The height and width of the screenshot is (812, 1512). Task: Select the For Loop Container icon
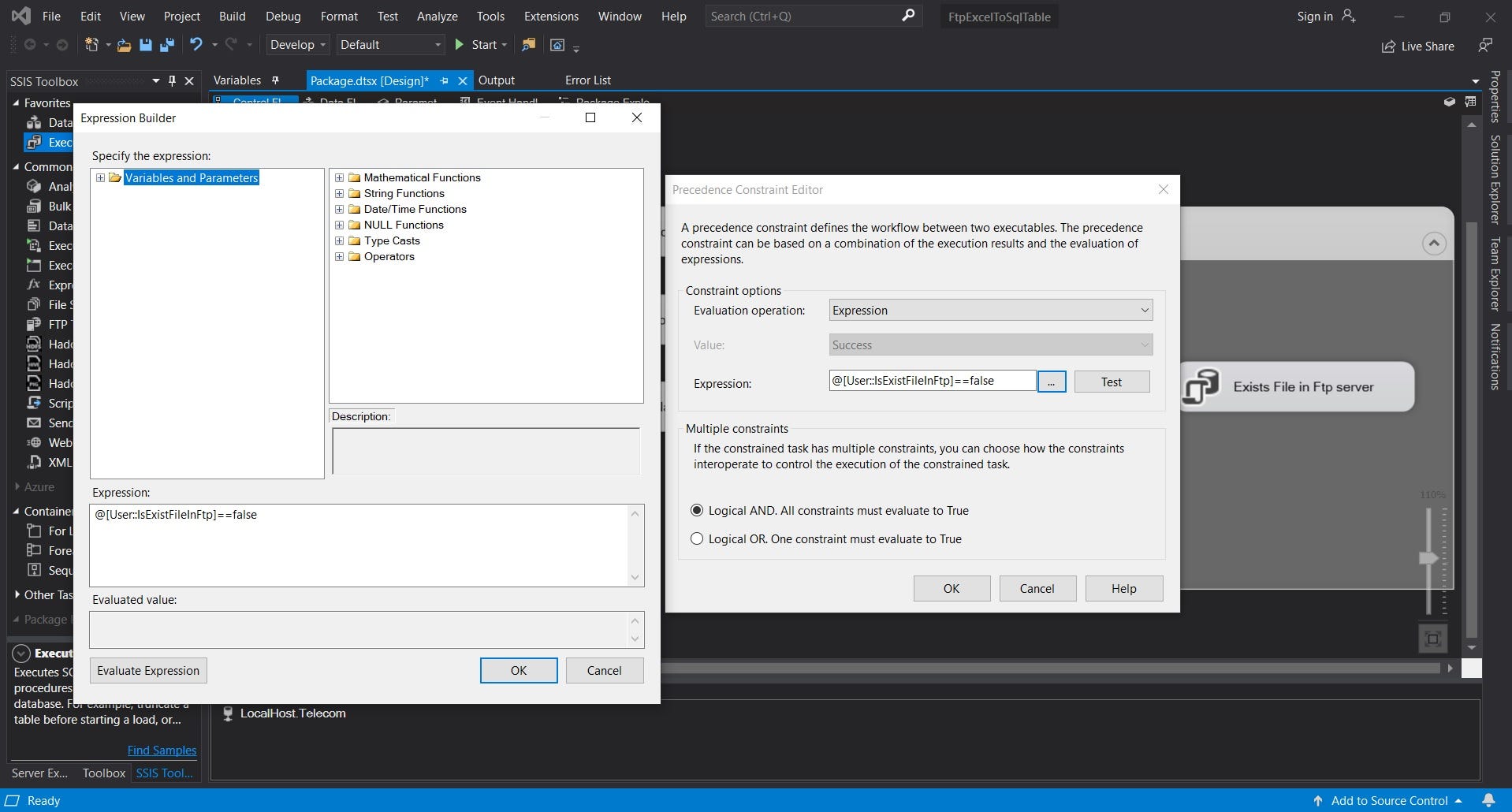[34, 531]
